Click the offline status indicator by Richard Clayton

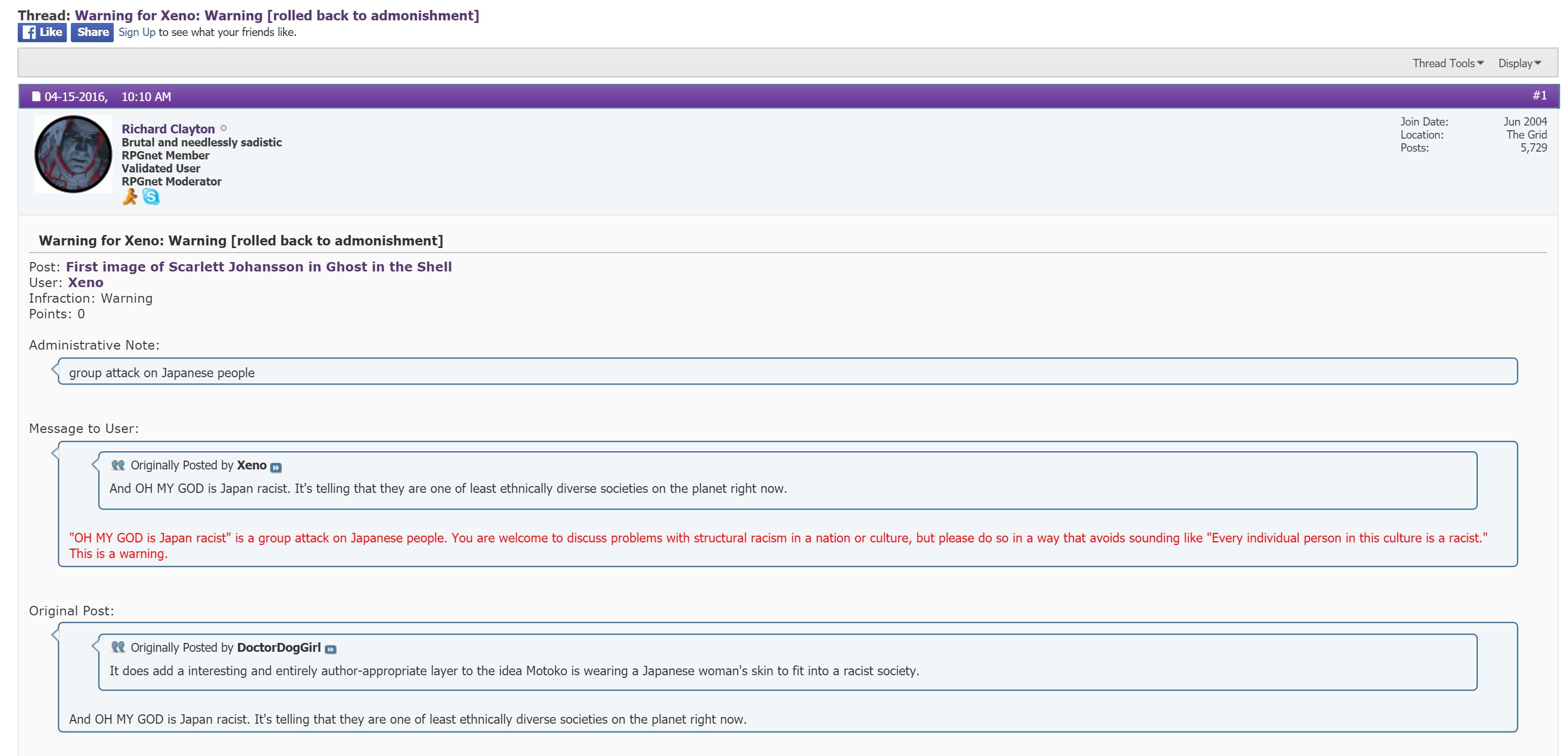tap(224, 129)
